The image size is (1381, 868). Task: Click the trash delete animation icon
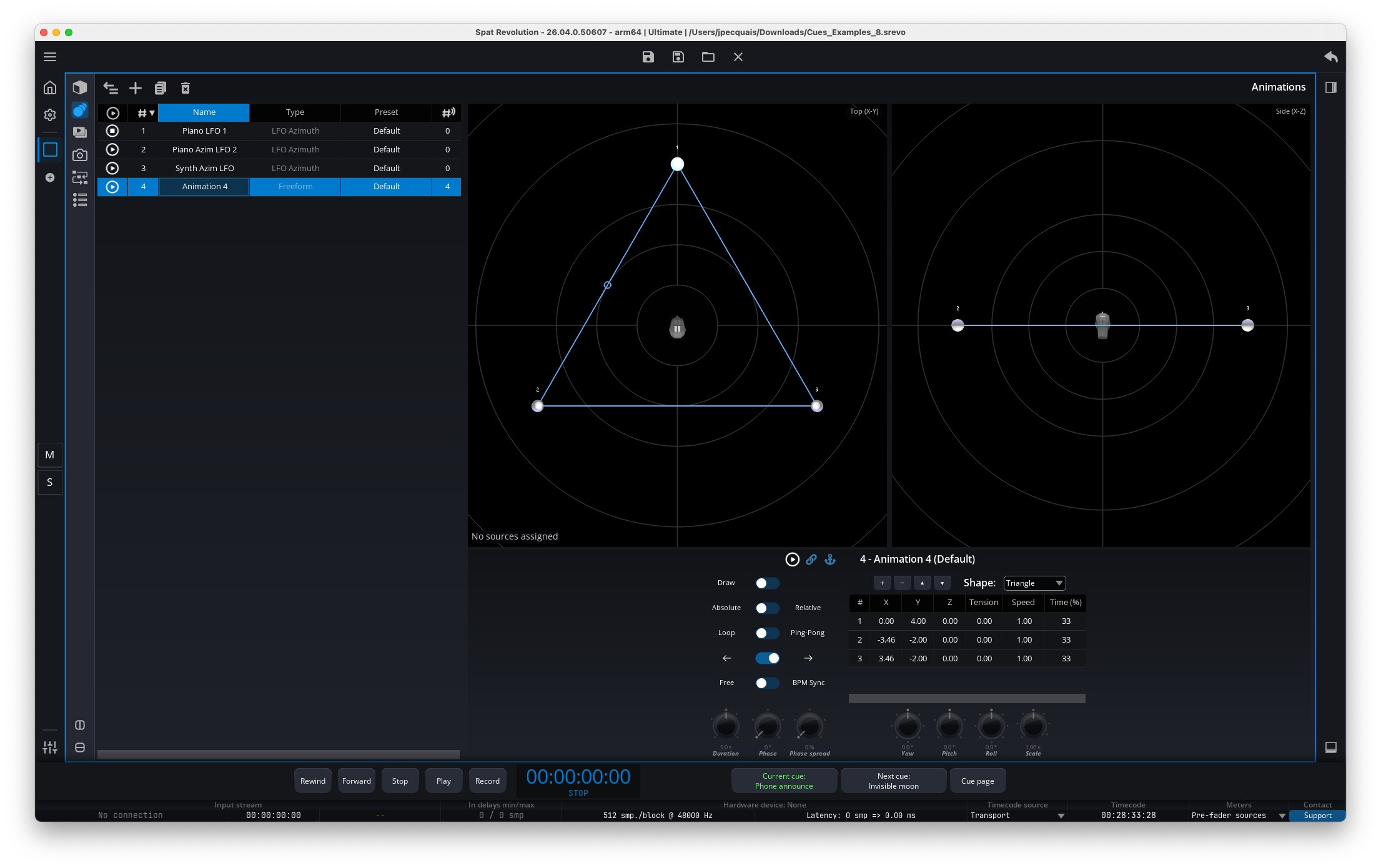[186, 88]
